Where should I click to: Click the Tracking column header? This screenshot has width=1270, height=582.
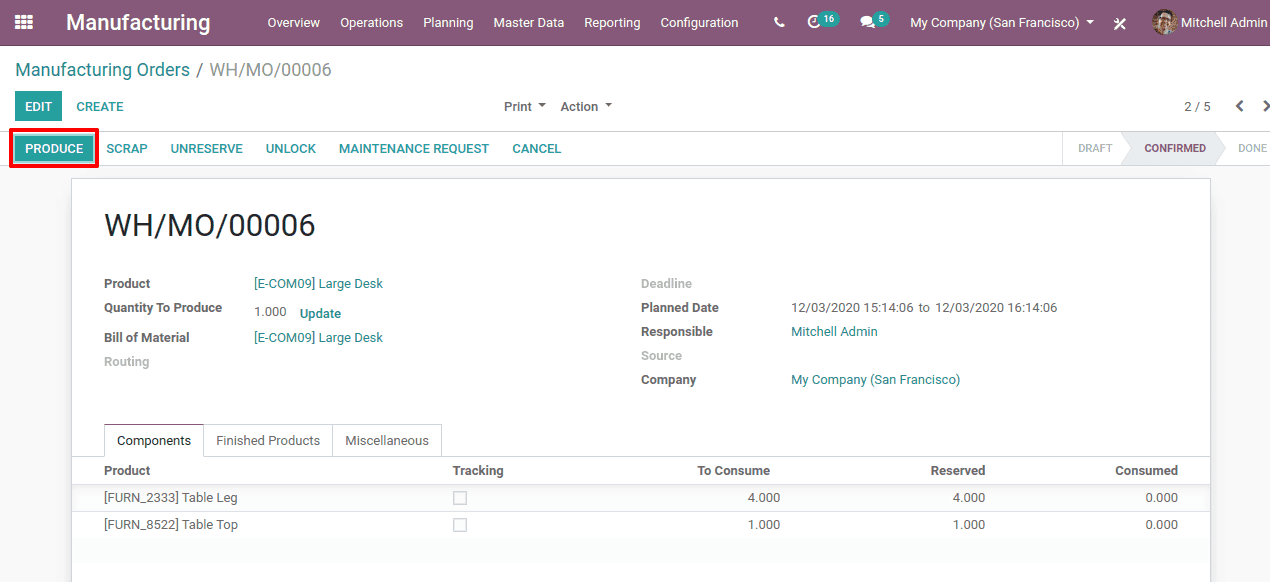coord(478,471)
